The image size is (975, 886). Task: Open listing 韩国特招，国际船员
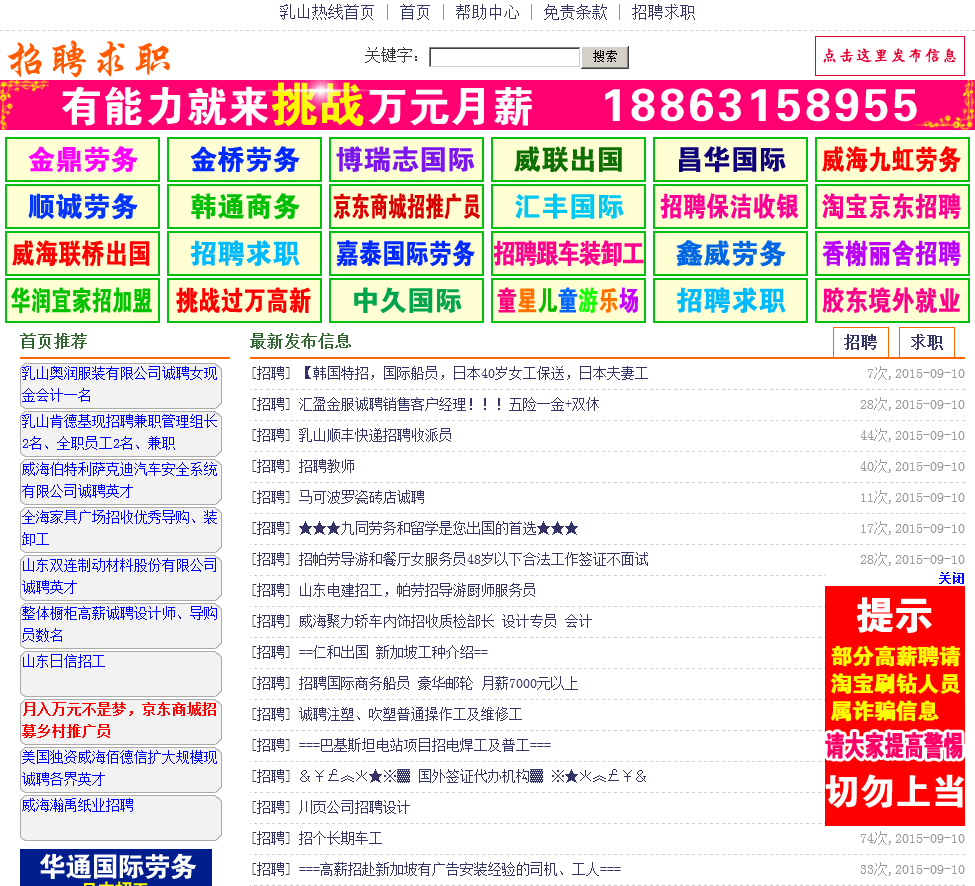click(x=474, y=374)
